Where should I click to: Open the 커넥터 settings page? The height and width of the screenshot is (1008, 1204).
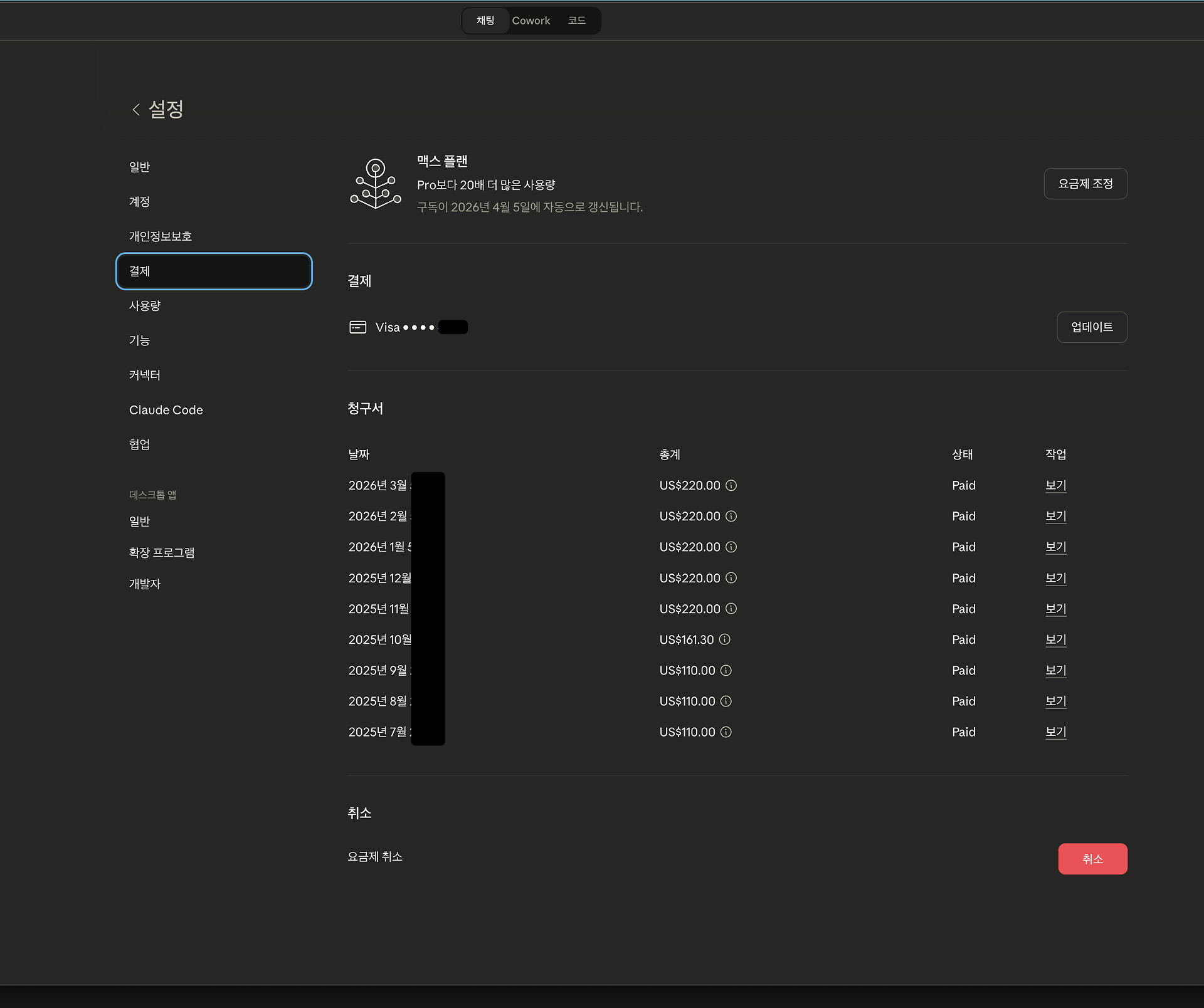[145, 375]
